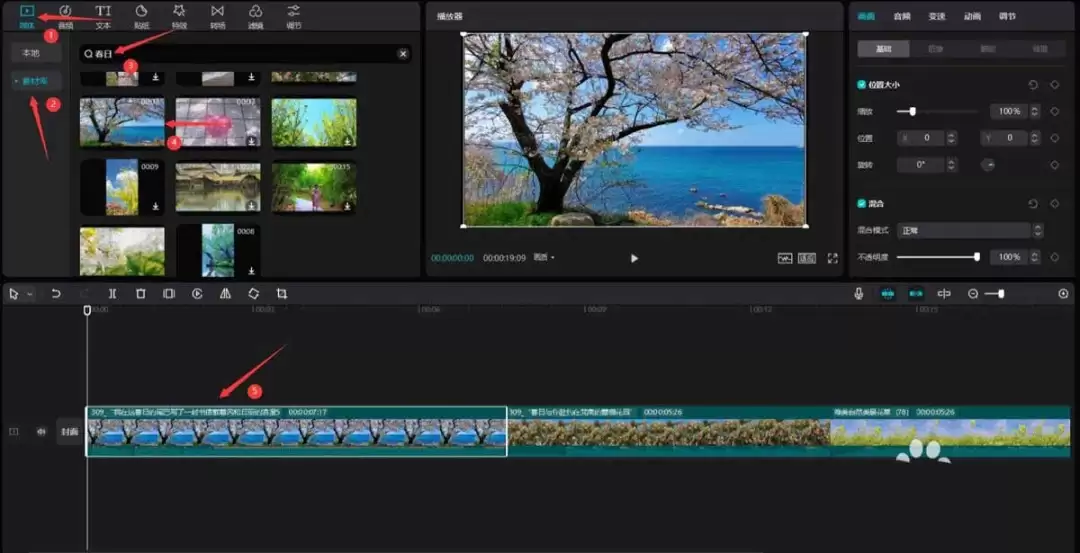
Task: Click the microphone record voiceover icon
Action: [x=858, y=294]
